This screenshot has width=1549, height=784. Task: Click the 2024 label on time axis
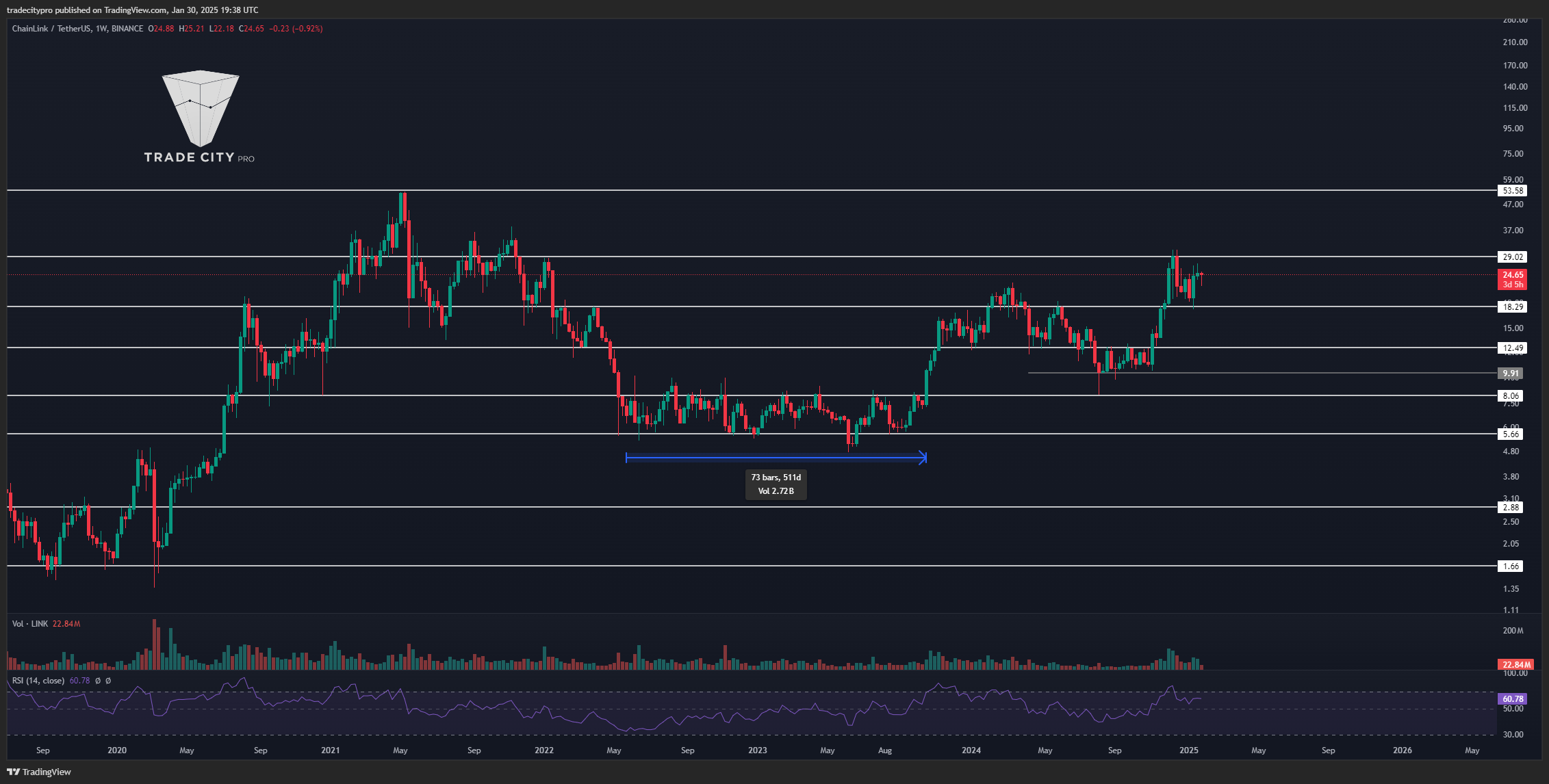pos(971,750)
